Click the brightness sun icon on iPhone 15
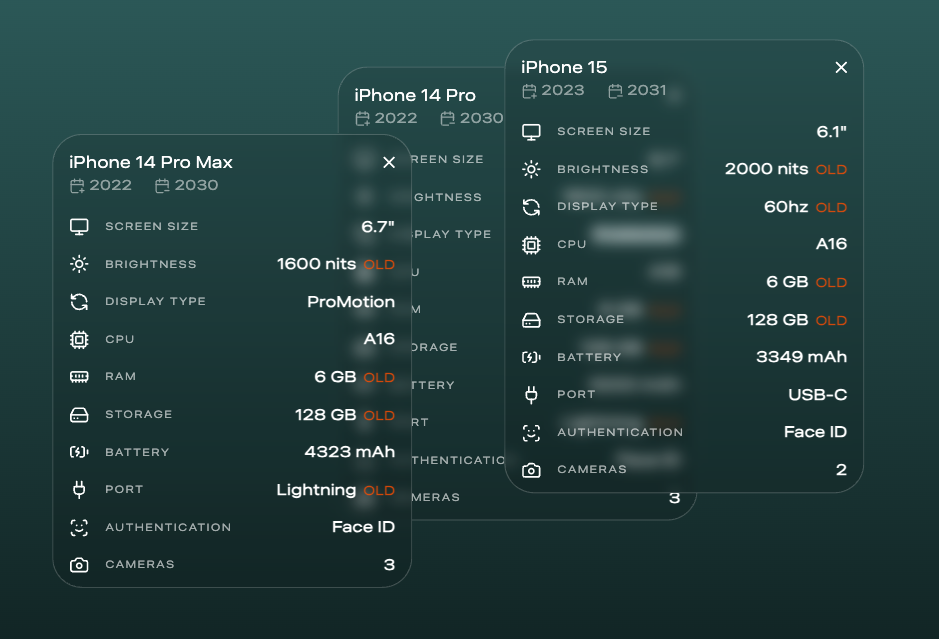Screen dimensions: 939x639 click(x=531, y=169)
